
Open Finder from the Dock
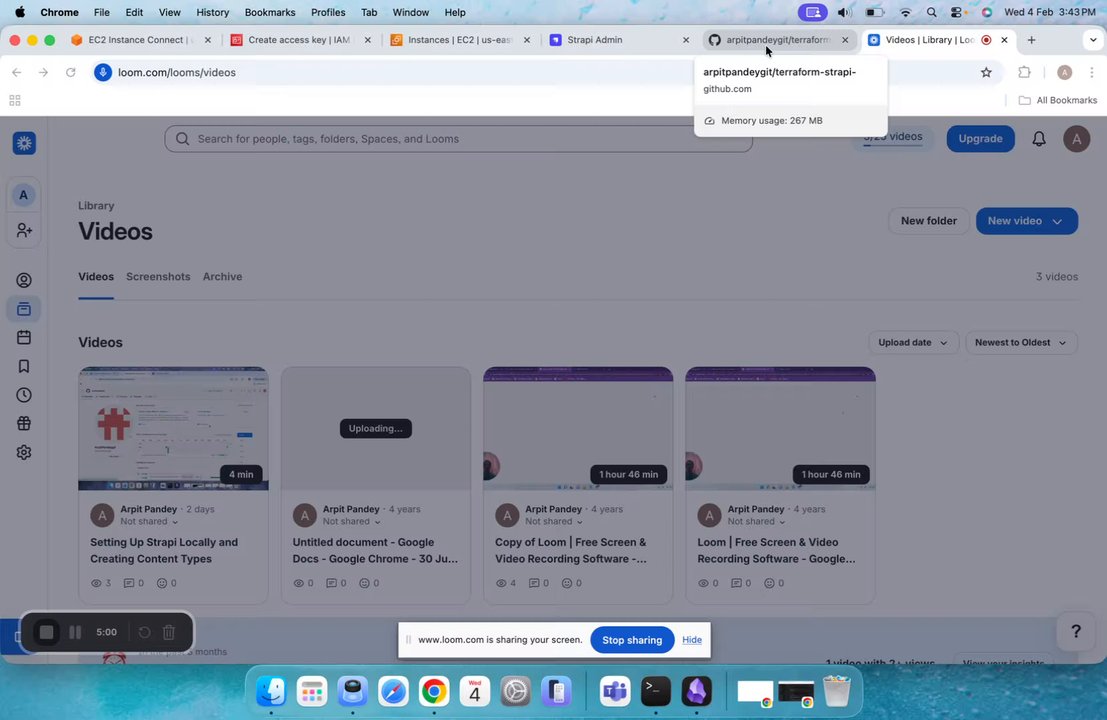coord(271,691)
